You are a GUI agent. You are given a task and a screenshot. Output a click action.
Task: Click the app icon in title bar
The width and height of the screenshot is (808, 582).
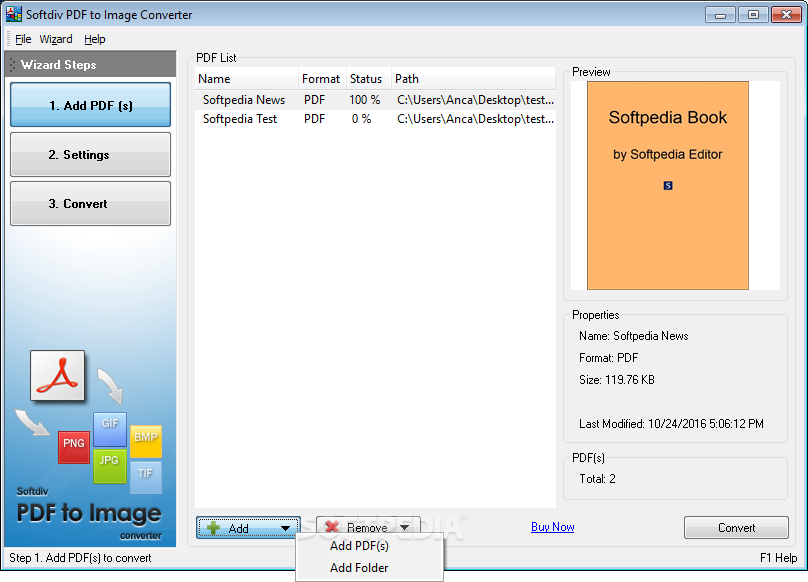[x=14, y=14]
